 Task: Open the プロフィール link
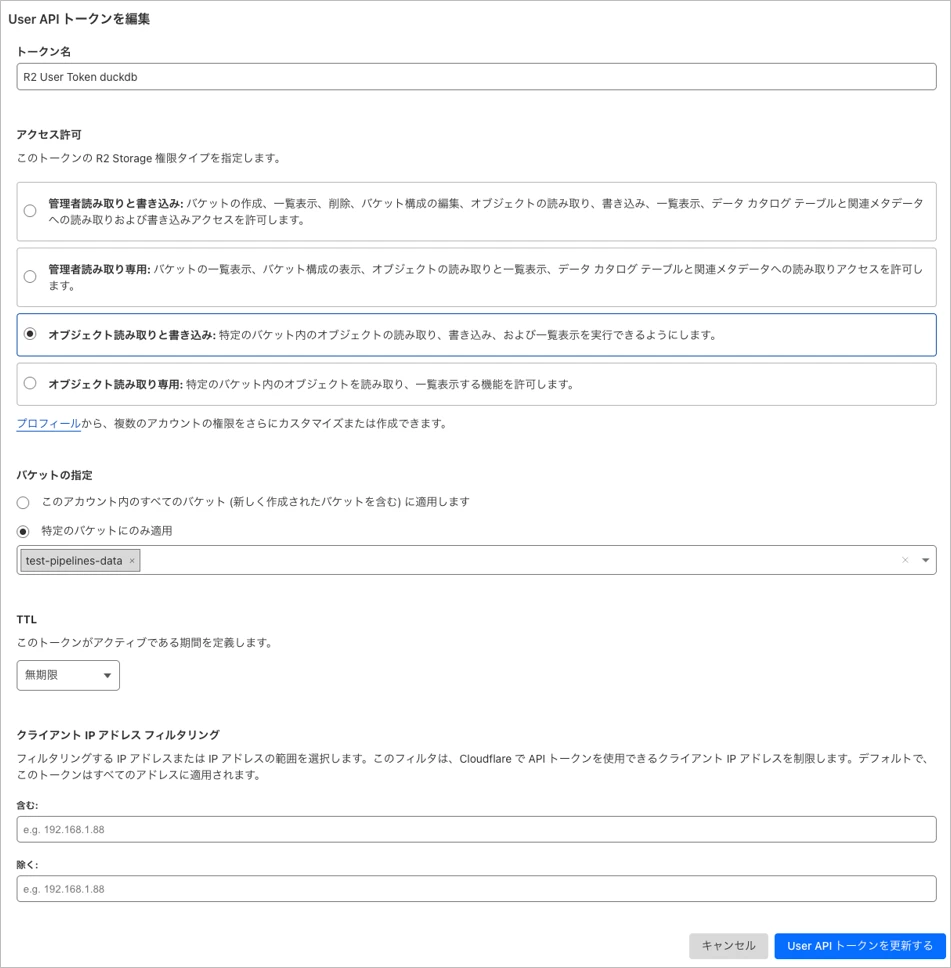pos(48,424)
